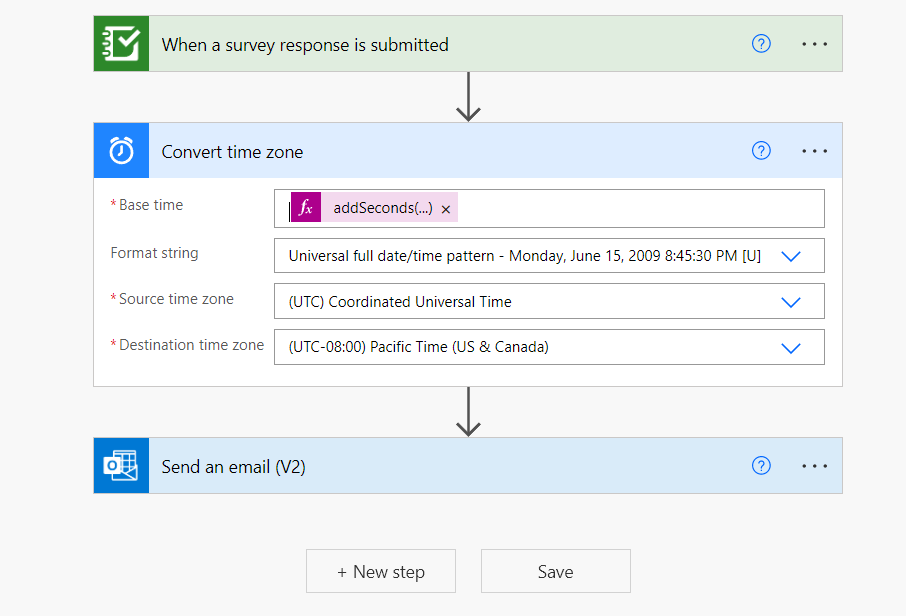Image resolution: width=906 pixels, height=616 pixels.
Task: Open help for Convert time zone
Action: pos(761,151)
